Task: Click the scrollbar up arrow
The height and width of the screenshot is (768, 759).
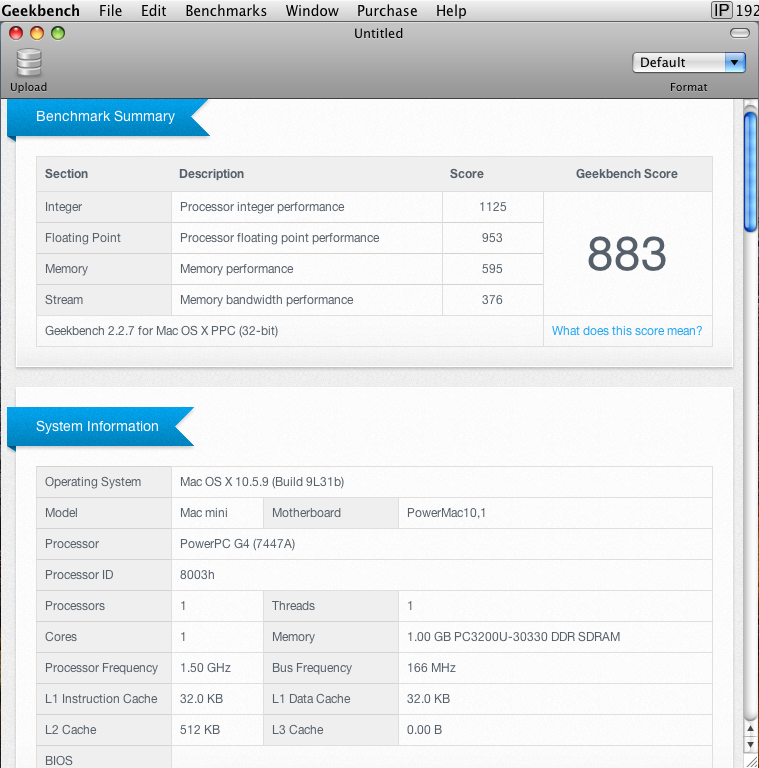Action: coord(750,728)
